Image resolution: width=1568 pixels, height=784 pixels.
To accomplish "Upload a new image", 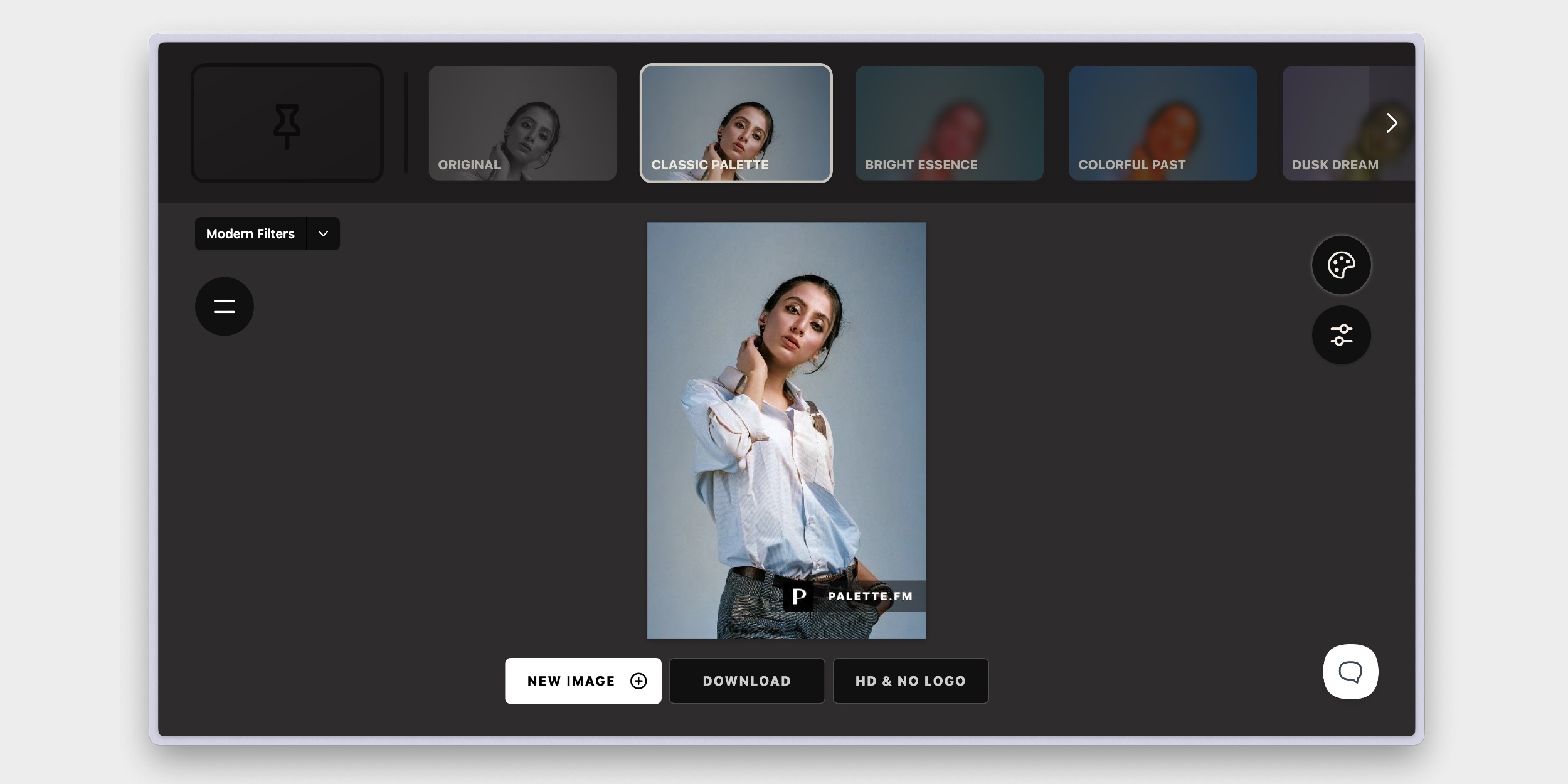I will point(583,681).
